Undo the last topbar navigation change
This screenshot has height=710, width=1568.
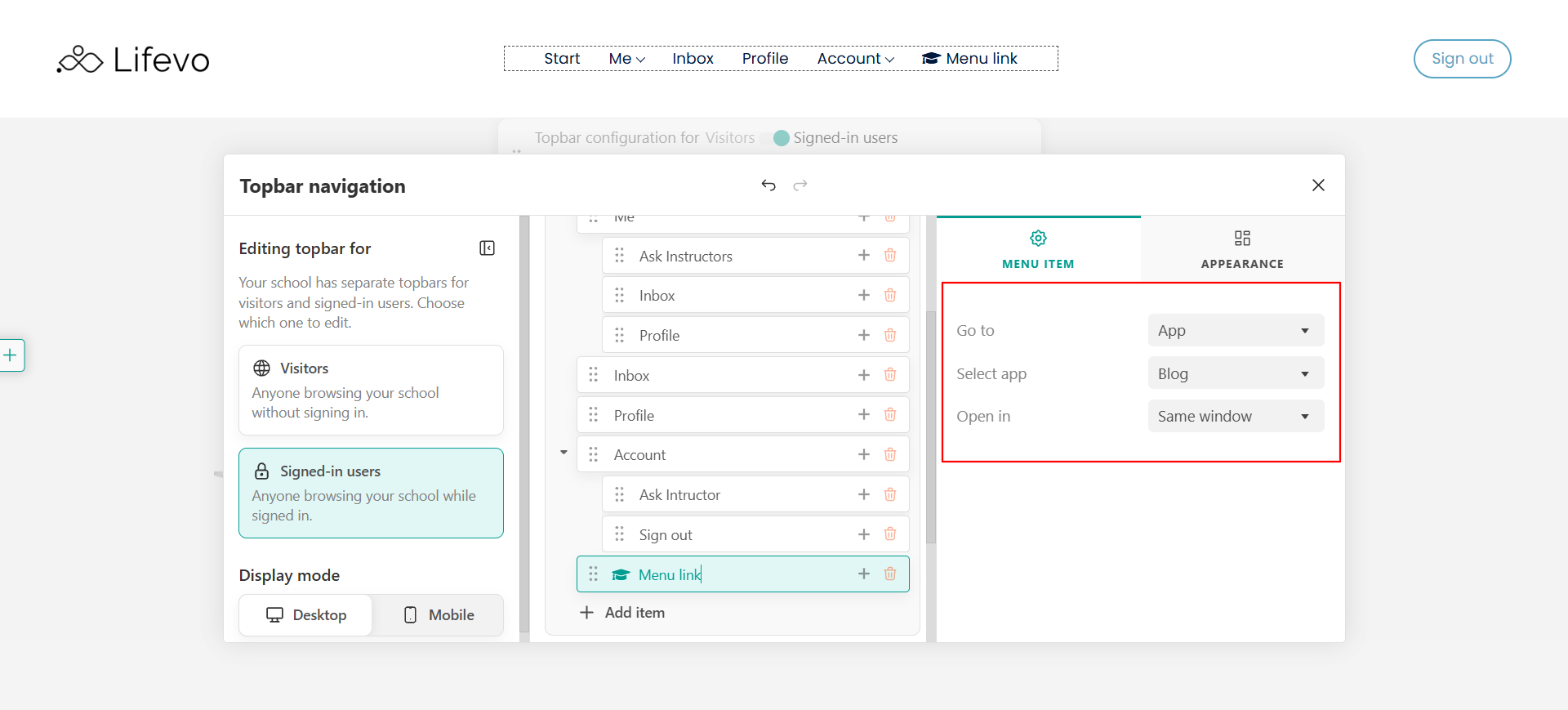768,185
